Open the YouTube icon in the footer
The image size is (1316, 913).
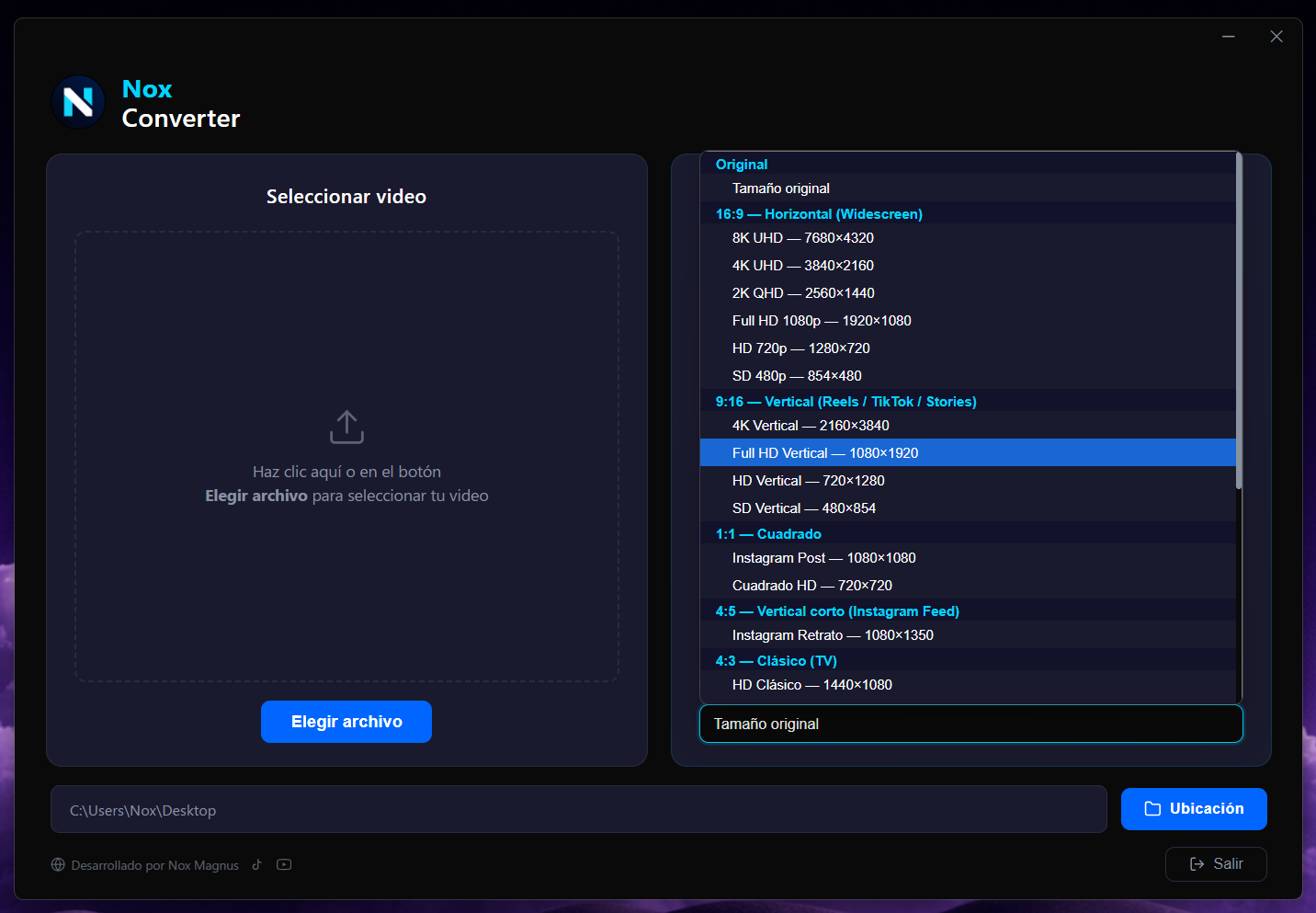pyautogui.click(x=284, y=864)
